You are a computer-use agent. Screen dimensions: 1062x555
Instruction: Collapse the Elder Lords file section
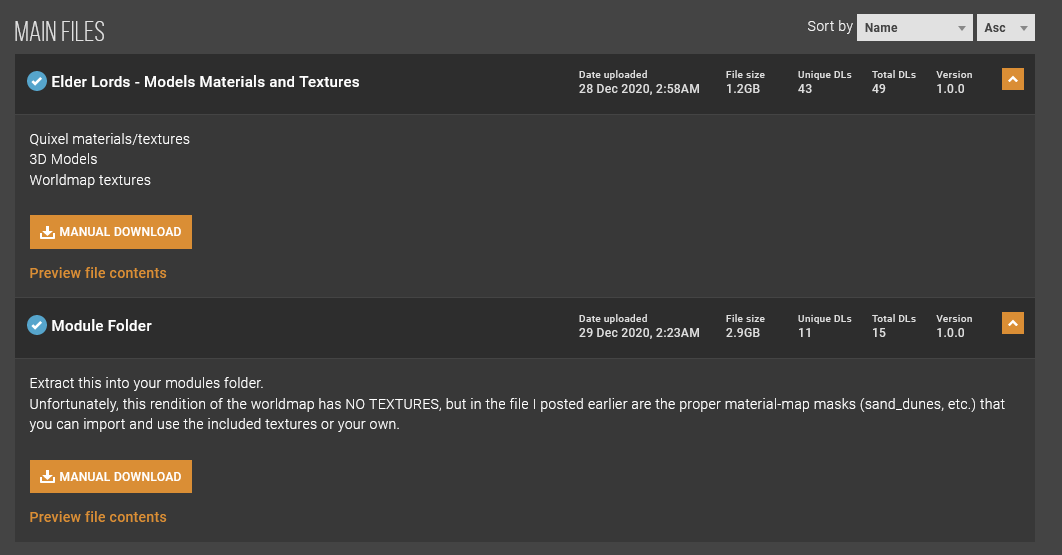[1013, 79]
